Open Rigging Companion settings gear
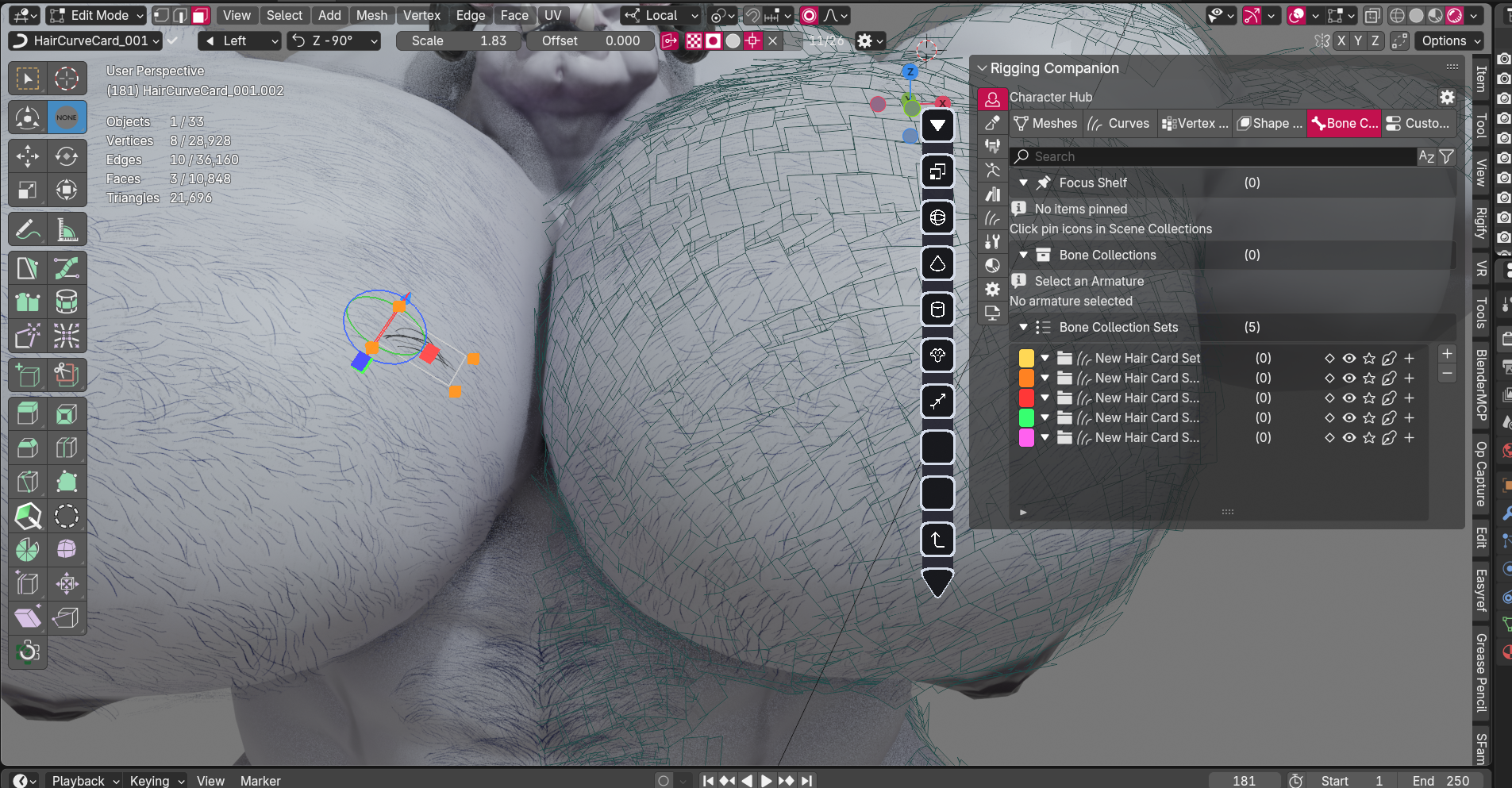Screen dimensions: 1512x788 tap(1447, 97)
